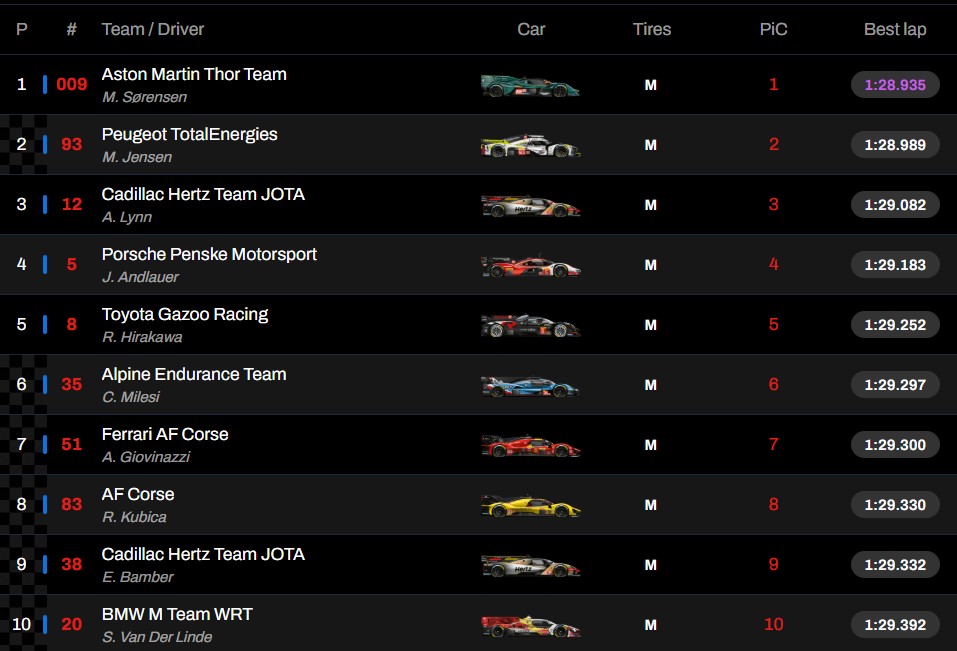This screenshot has width=957, height=651.
Task: Click the Aston Martin green car image
Action: tap(530, 85)
